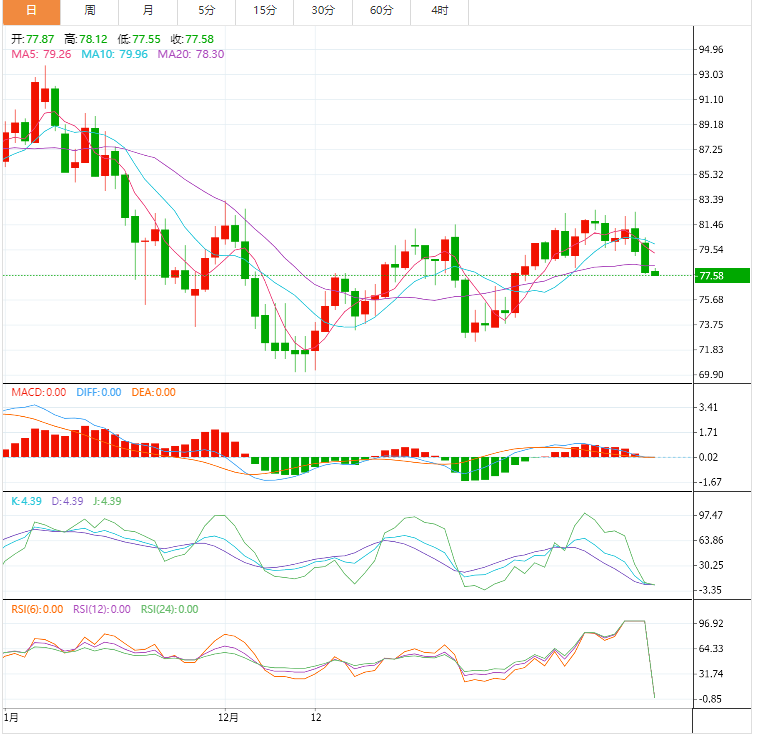Click the 开:77.87 opening price
This screenshot has width=761, height=741.
(x=33, y=39)
